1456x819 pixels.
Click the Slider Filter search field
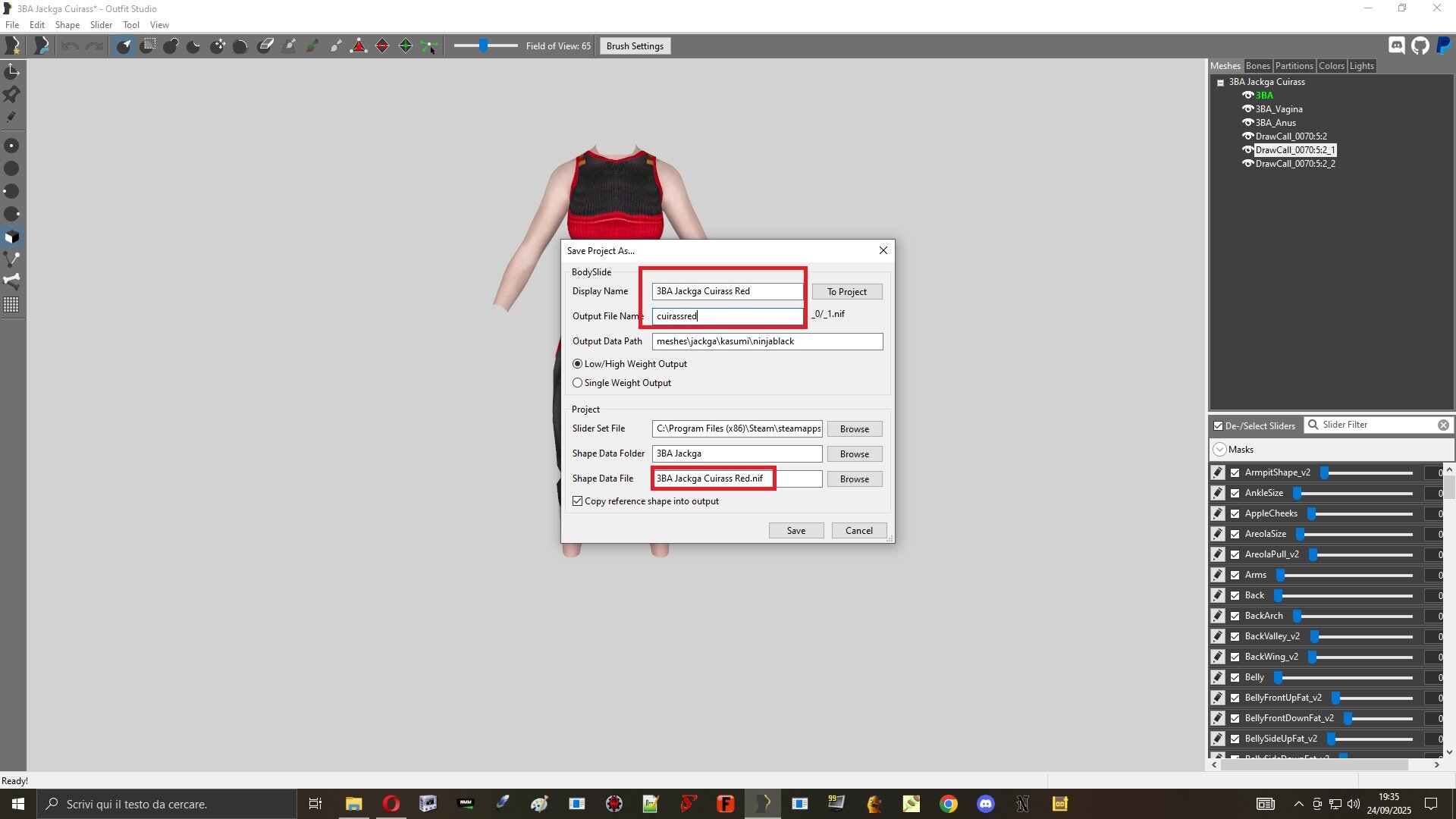point(1379,425)
